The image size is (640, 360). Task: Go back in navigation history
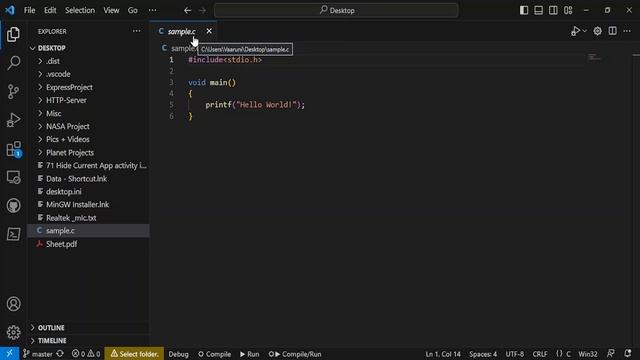tap(187, 10)
